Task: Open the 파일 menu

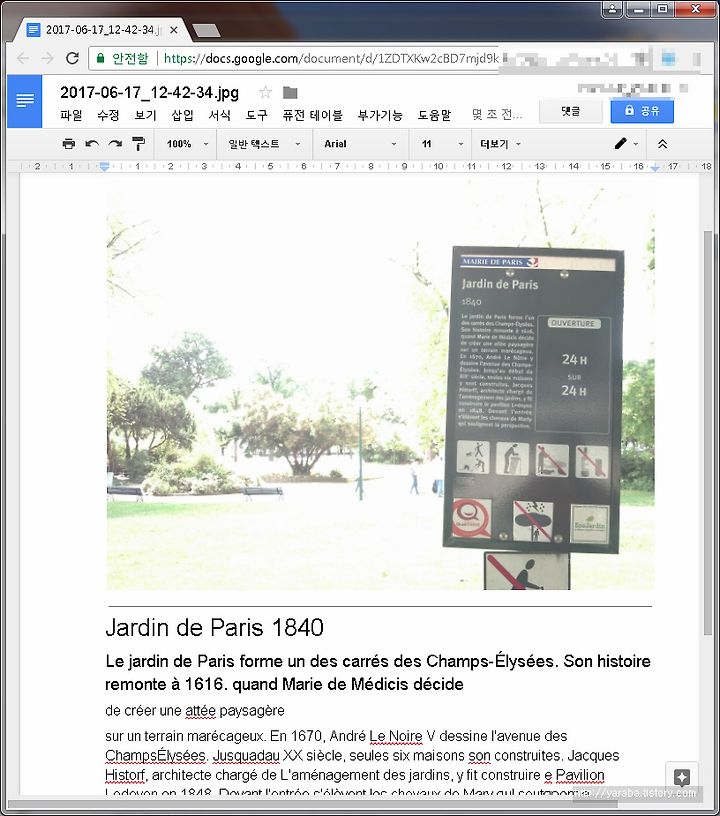Action: point(71,115)
